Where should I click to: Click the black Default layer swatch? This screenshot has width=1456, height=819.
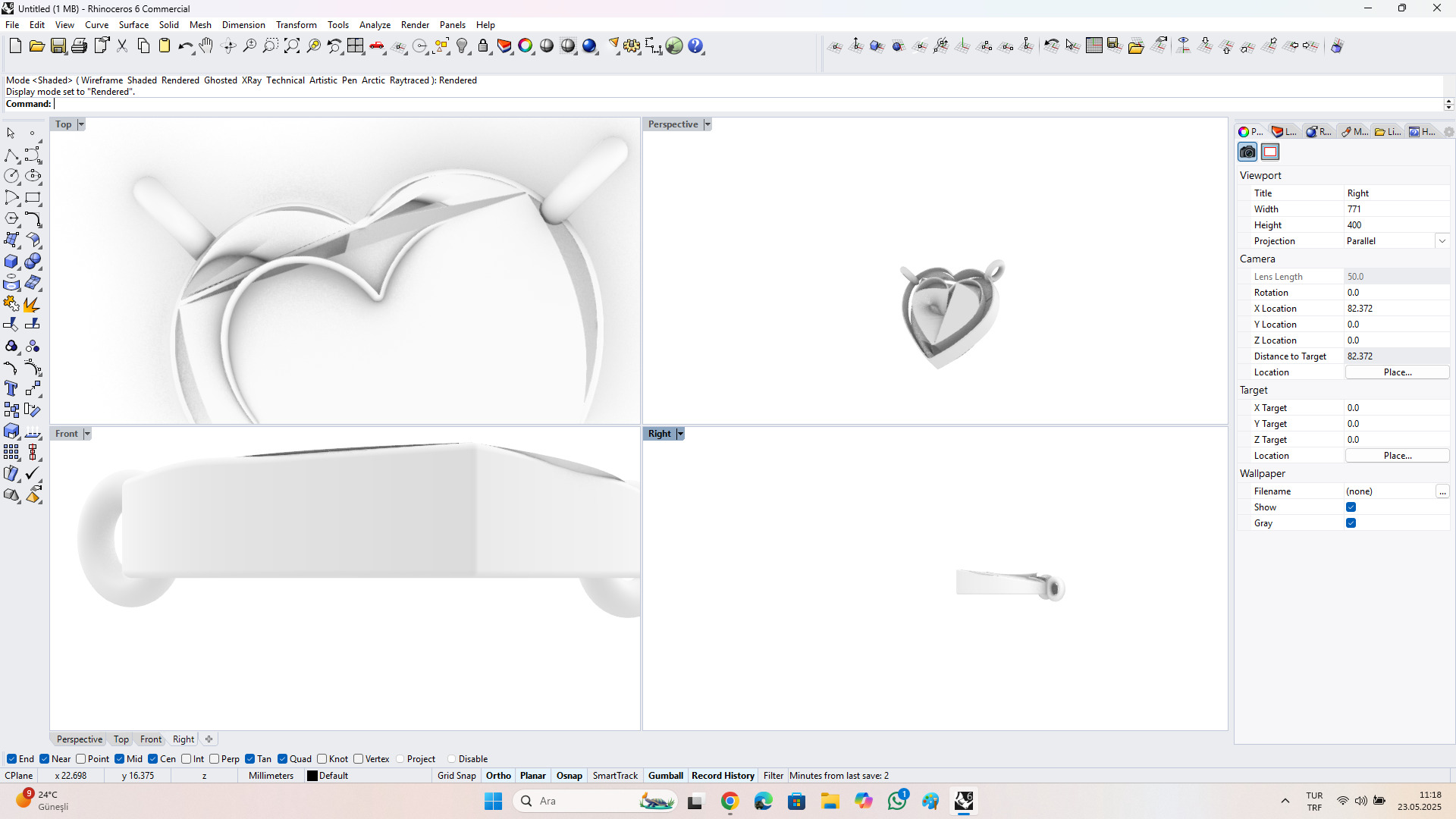point(312,776)
